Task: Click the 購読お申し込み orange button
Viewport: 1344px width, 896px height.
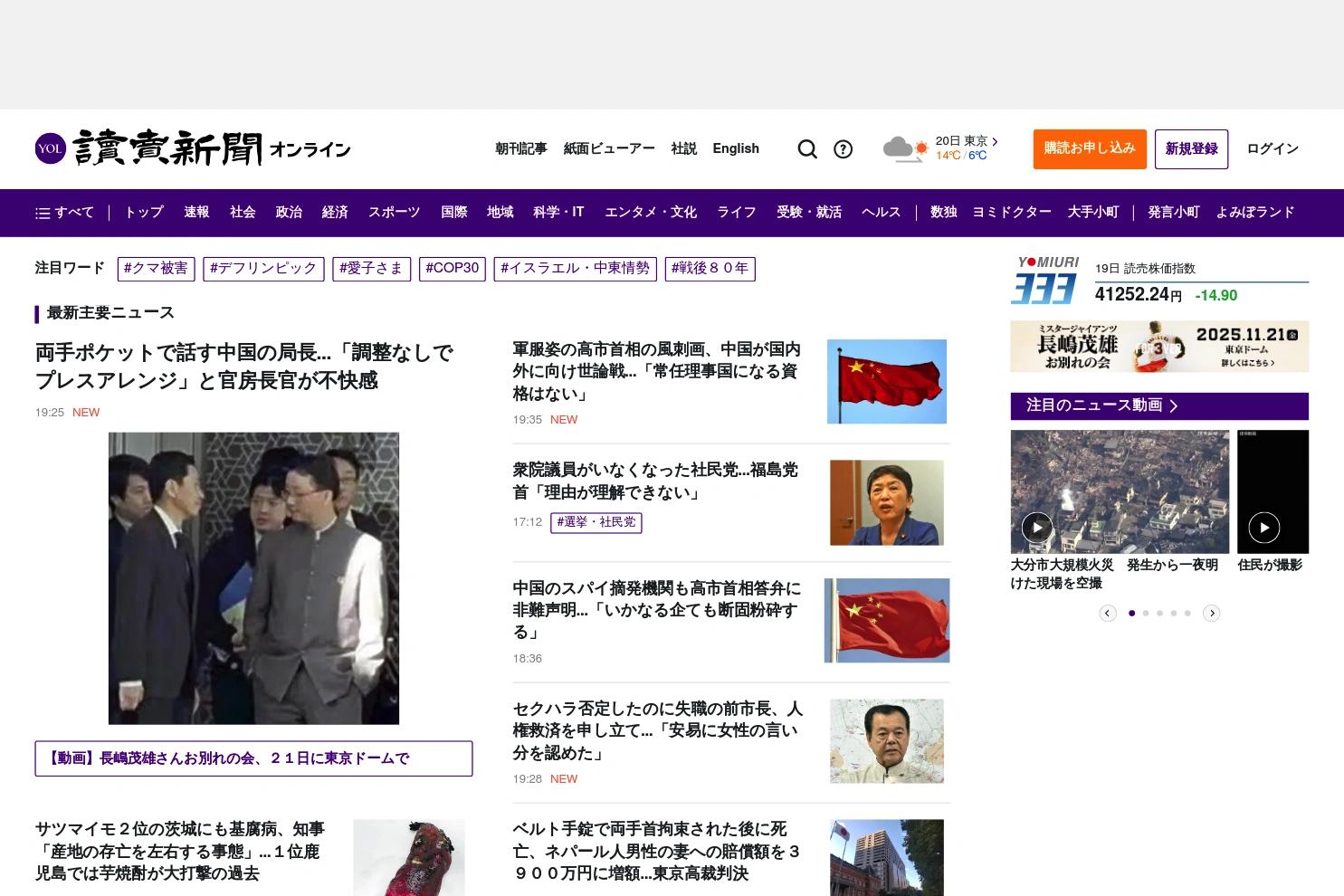Action: click(x=1090, y=149)
